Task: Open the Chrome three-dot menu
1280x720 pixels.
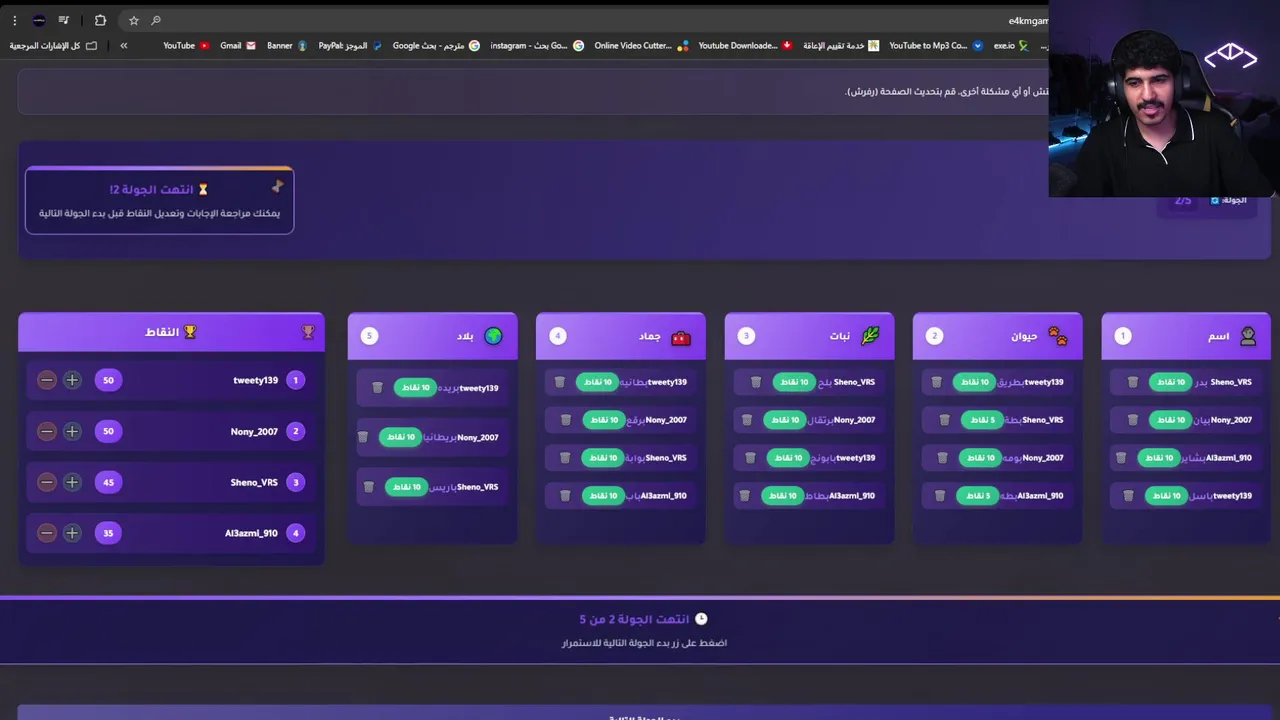Action: tap(14, 20)
